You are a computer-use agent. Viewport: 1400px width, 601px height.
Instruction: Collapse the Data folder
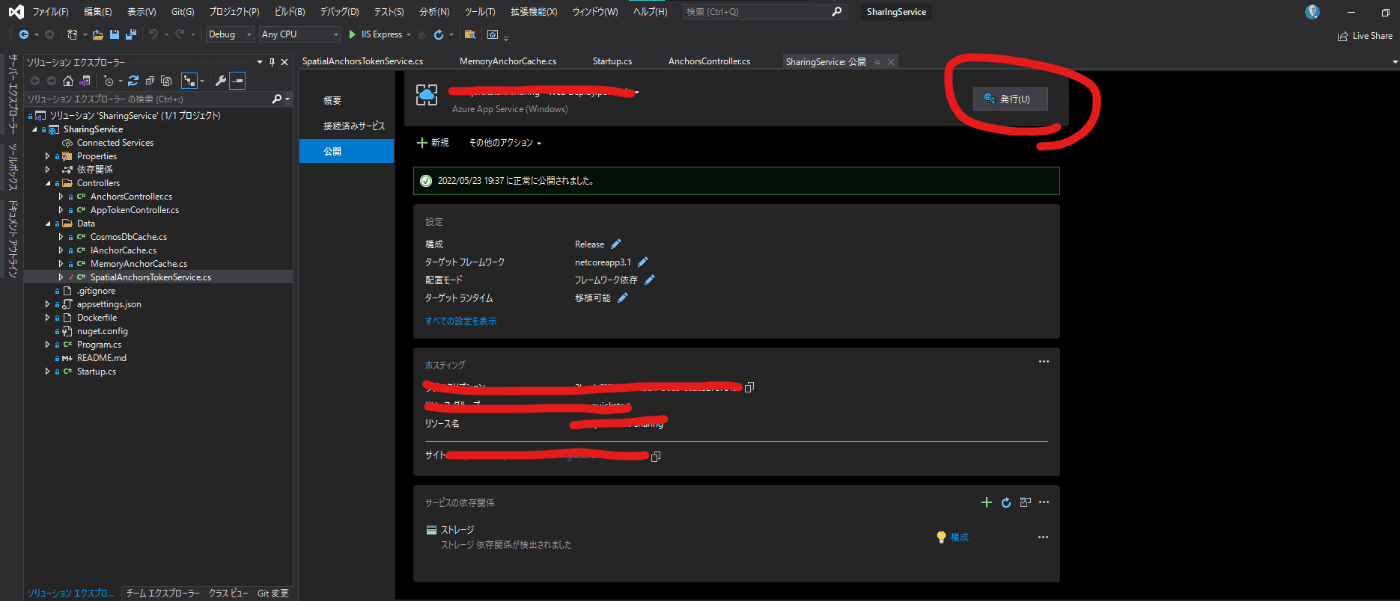click(47, 223)
